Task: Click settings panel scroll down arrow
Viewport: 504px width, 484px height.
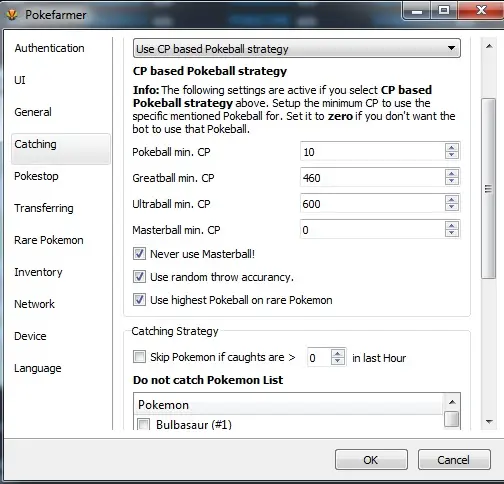Action: [489, 422]
